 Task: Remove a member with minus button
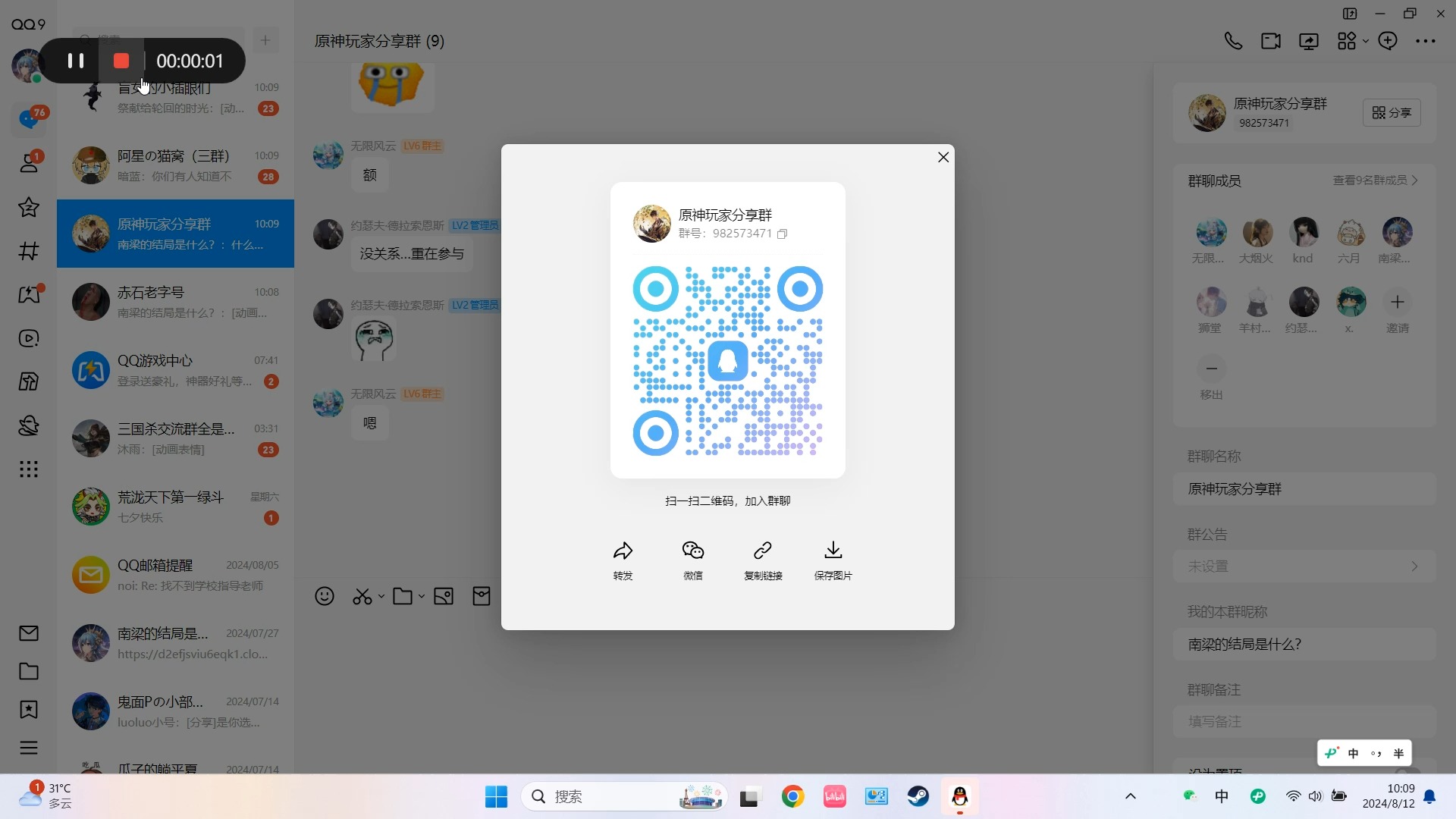point(1211,369)
